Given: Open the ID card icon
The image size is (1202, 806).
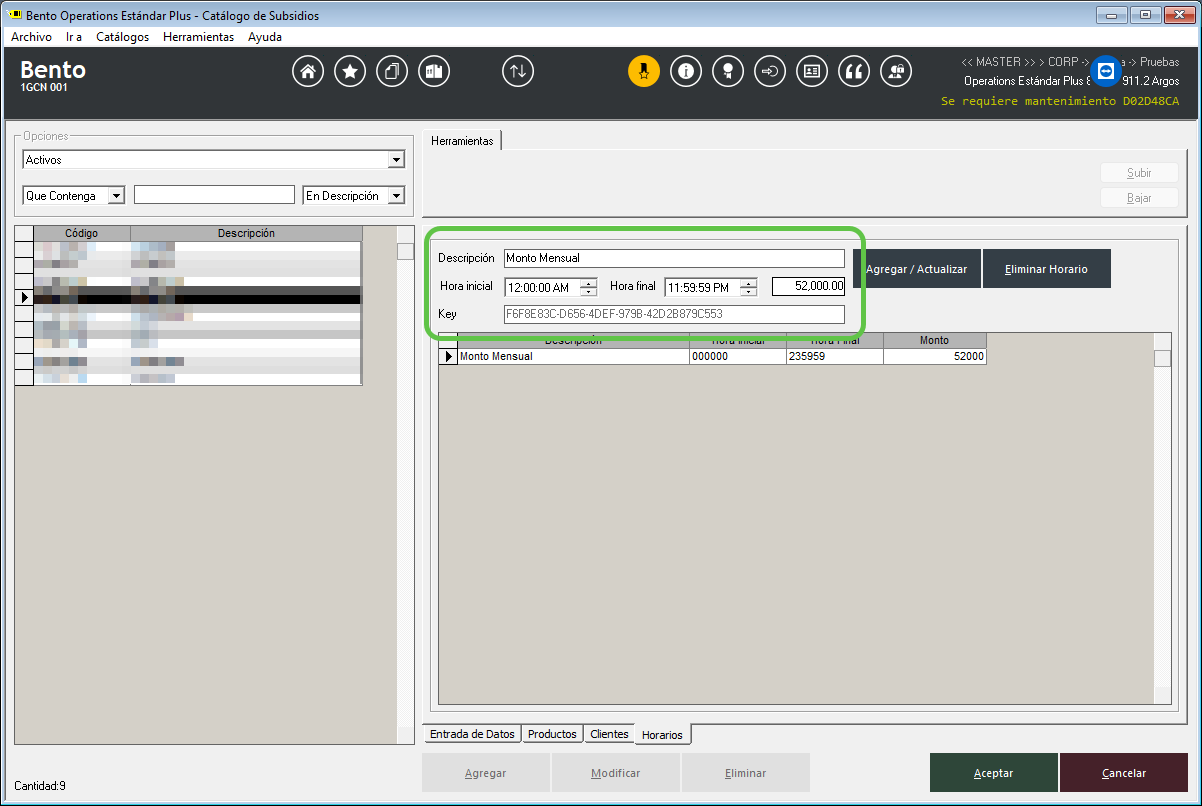Looking at the screenshot, I should click(x=812, y=72).
